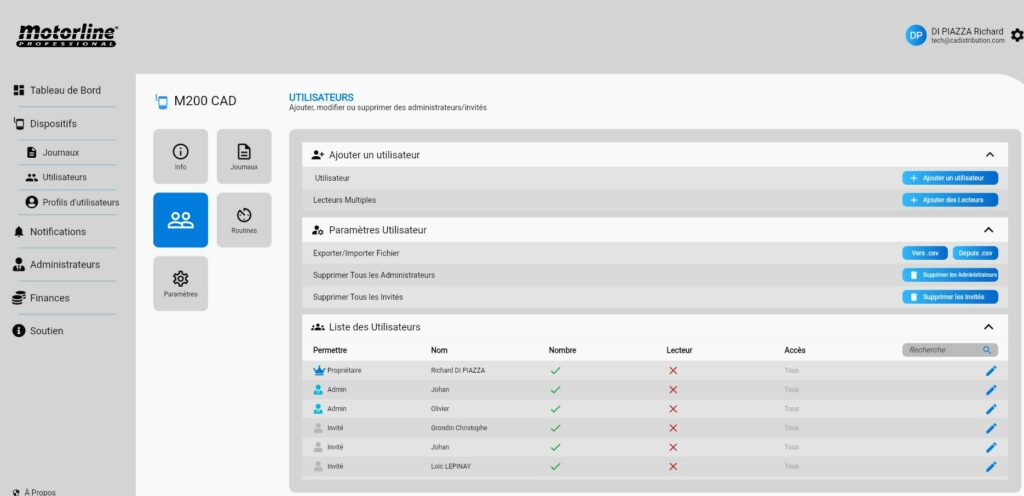Image resolution: width=1024 pixels, height=496 pixels.
Task: Click the DP profile avatar
Action: pyautogui.click(x=915, y=35)
